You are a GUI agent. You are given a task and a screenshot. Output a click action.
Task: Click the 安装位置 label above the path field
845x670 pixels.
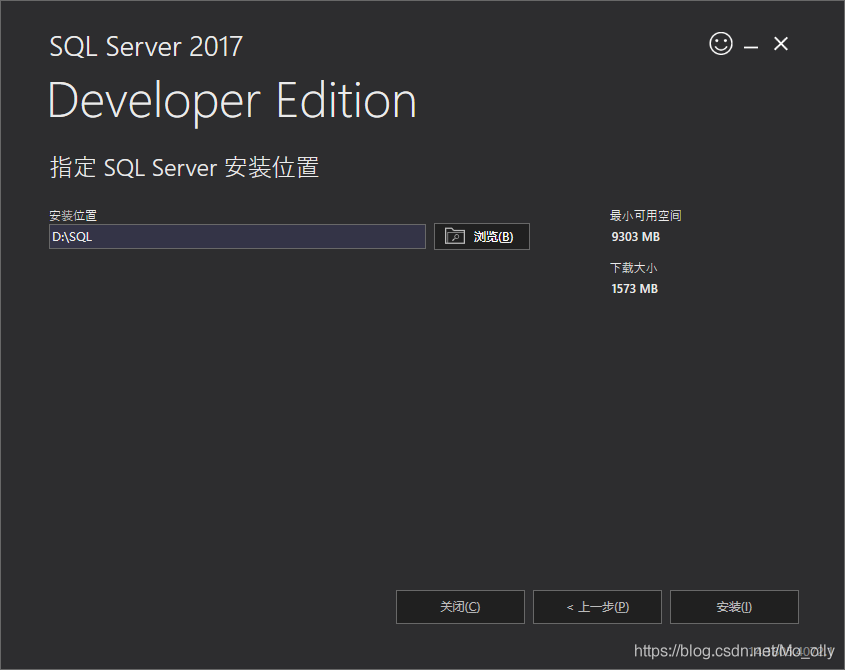coord(73,216)
